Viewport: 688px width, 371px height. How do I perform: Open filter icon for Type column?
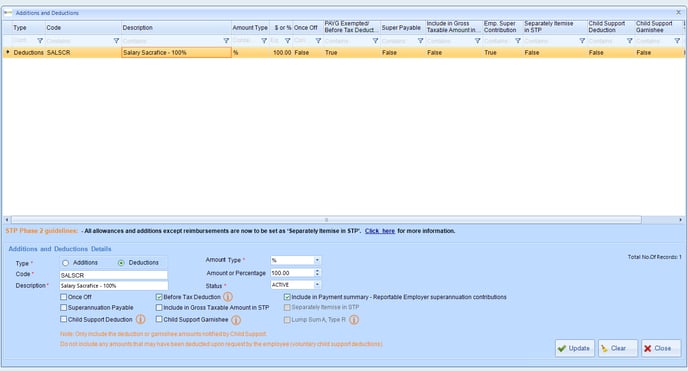(x=40, y=41)
